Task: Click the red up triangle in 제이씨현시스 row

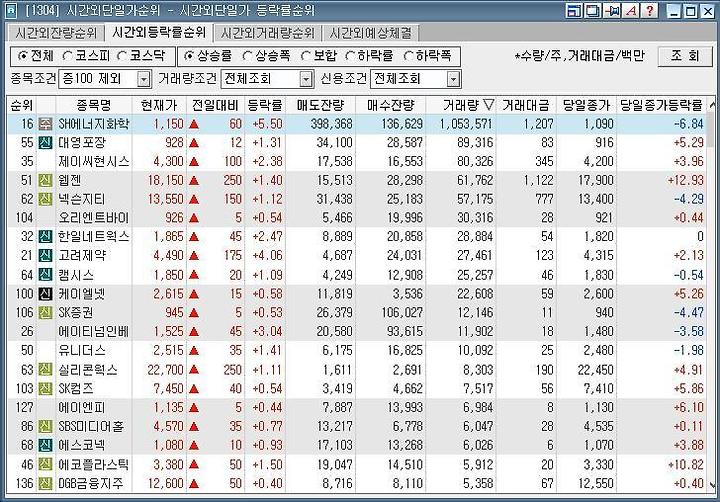Action: [194, 161]
